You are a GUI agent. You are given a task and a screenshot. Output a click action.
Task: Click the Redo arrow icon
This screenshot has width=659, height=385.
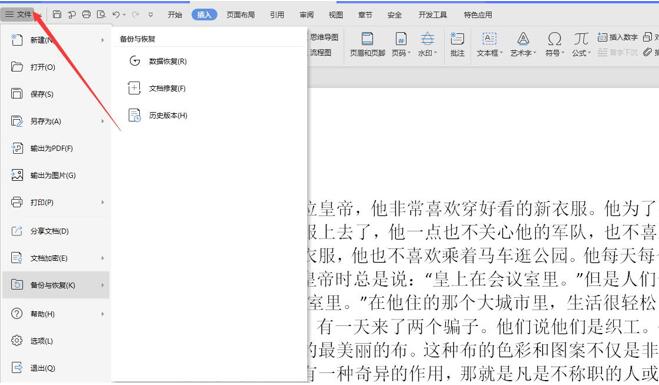pyautogui.click(x=135, y=14)
